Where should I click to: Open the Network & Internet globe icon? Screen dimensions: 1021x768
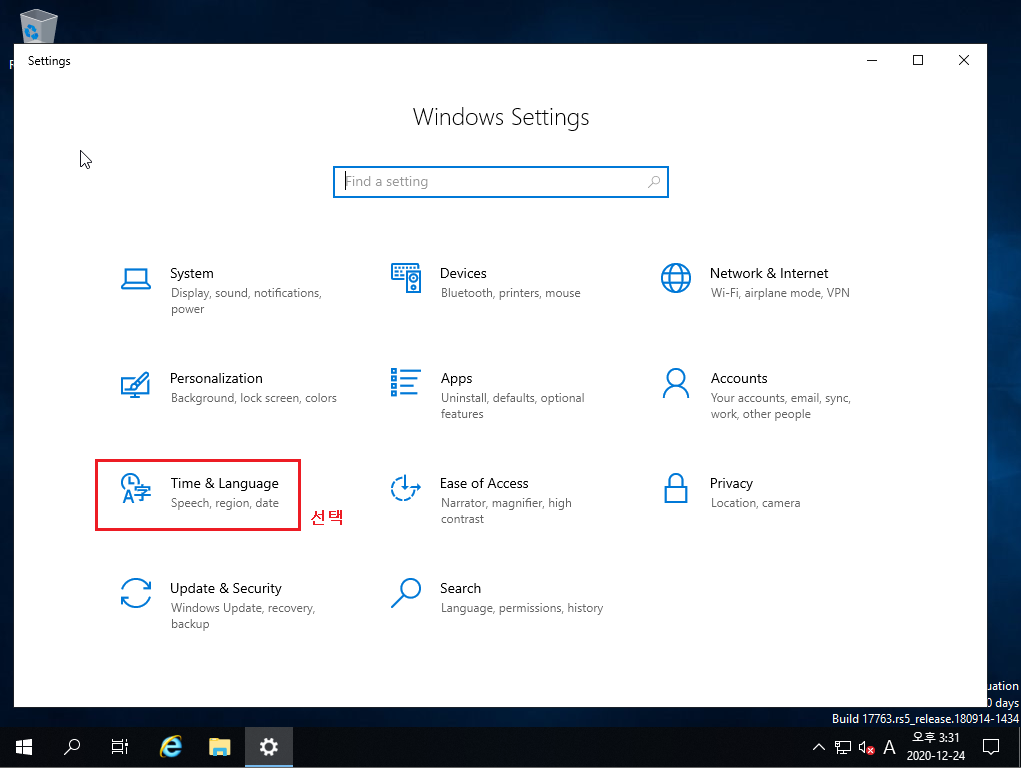point(676,278)
